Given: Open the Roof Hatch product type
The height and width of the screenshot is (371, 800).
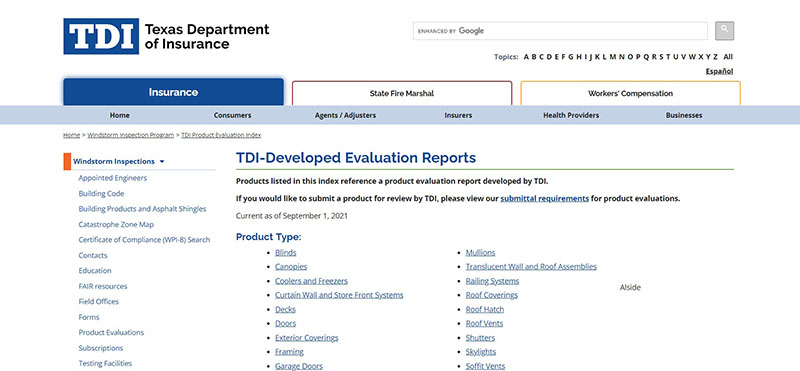Looking at the screenshot, I should [485, 309].
